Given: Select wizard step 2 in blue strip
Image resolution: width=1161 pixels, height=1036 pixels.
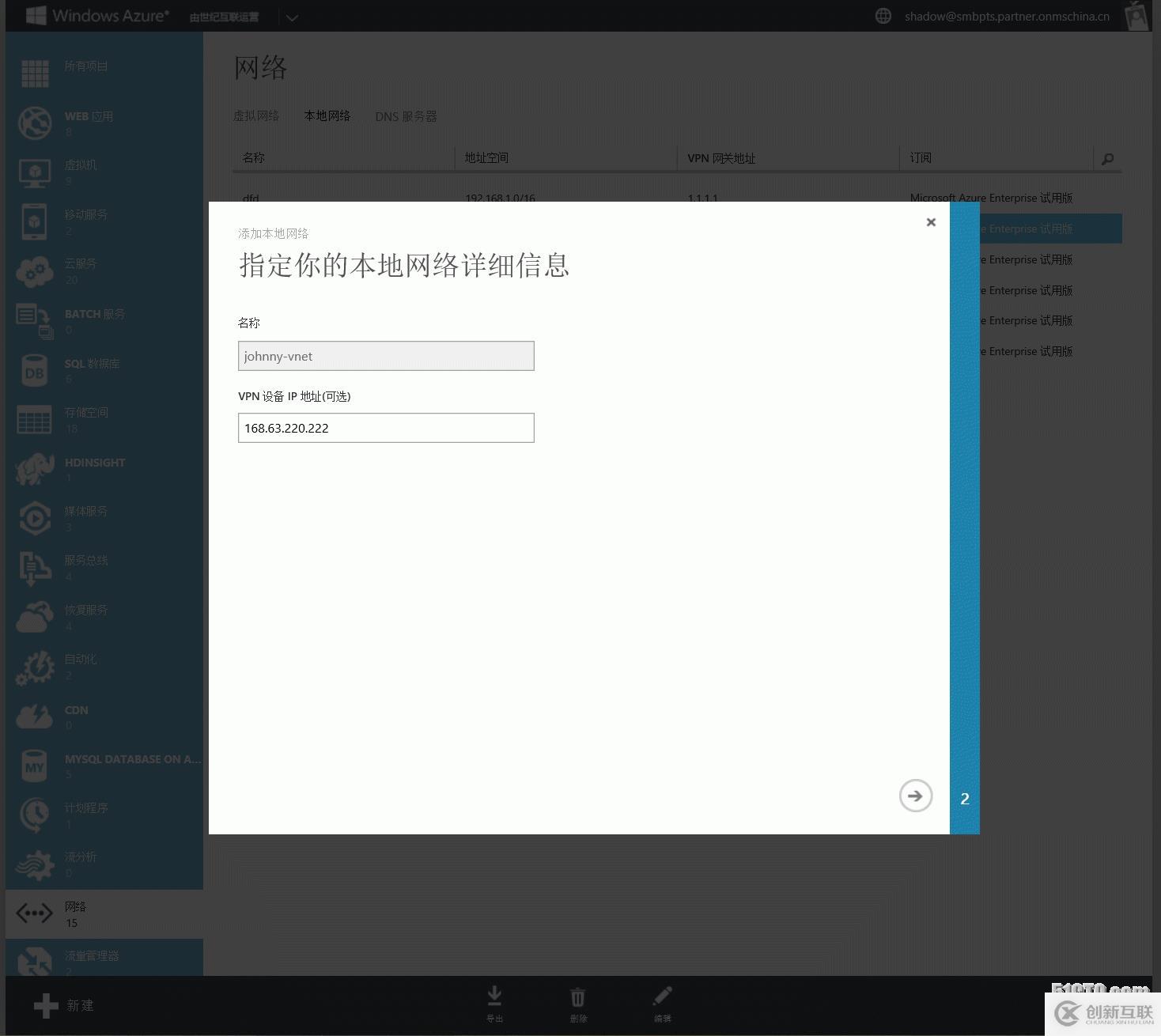Looking at the screenshot, I should [964, 799].
